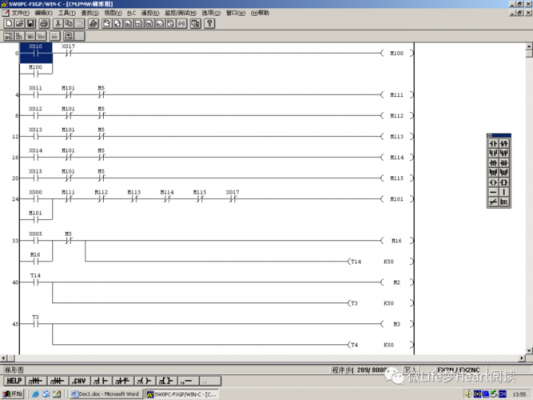Select the X011 contact
The width and height of the screenshot is (533, 400).
(36, 92)
